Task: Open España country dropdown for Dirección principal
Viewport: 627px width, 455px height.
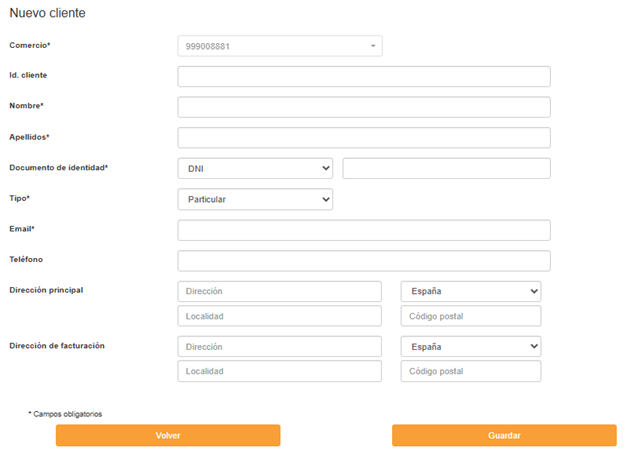Action: [470, 292]
